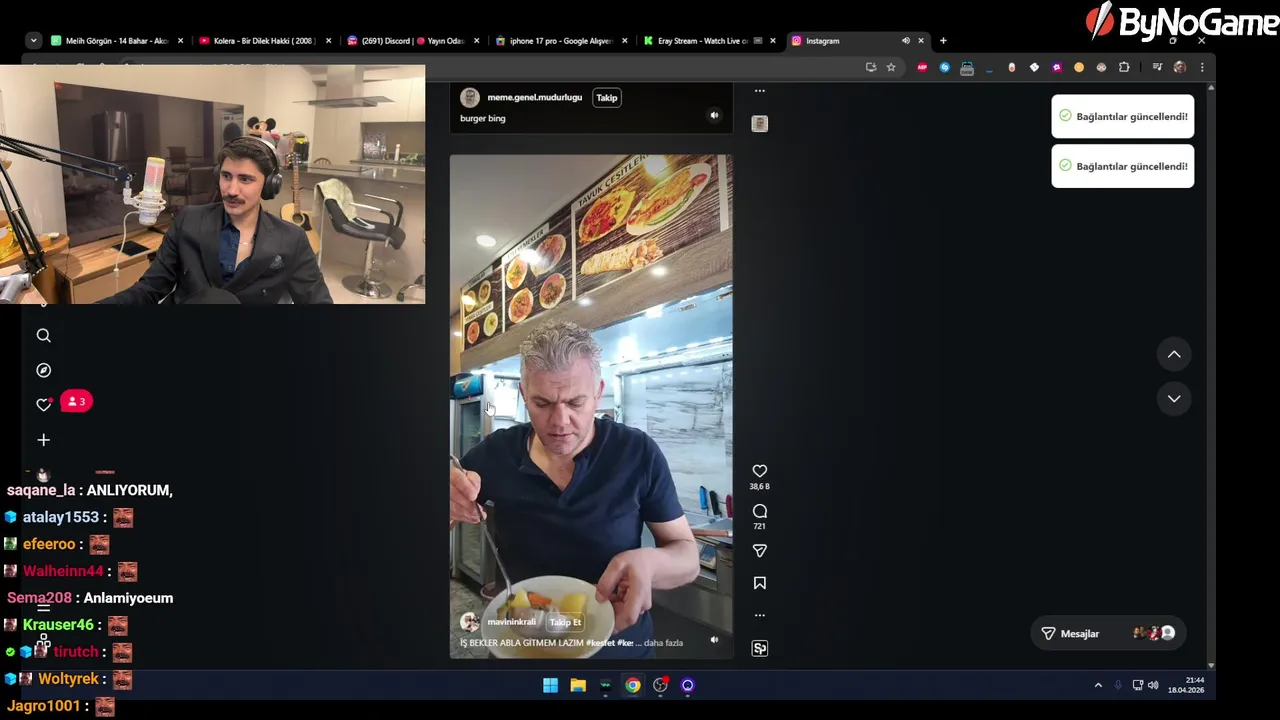This screenshot has width=1280, height=720.
Task: Open mavininkrali avatar on the reel
Action: coord(469,622)
